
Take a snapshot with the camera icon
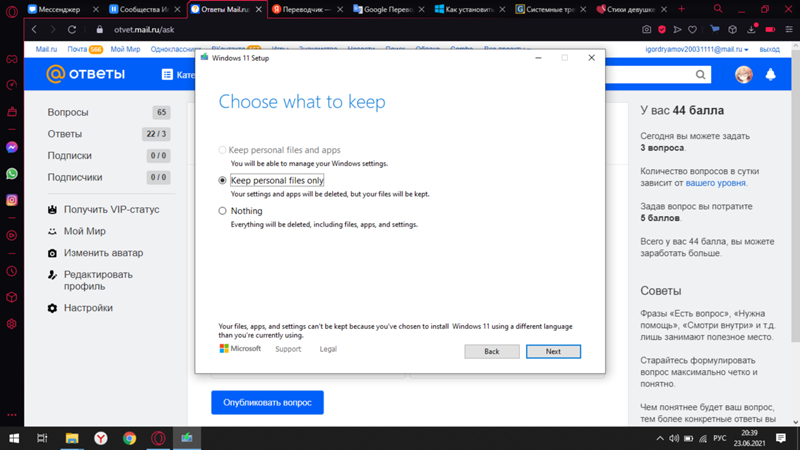[x=646, y=30]
